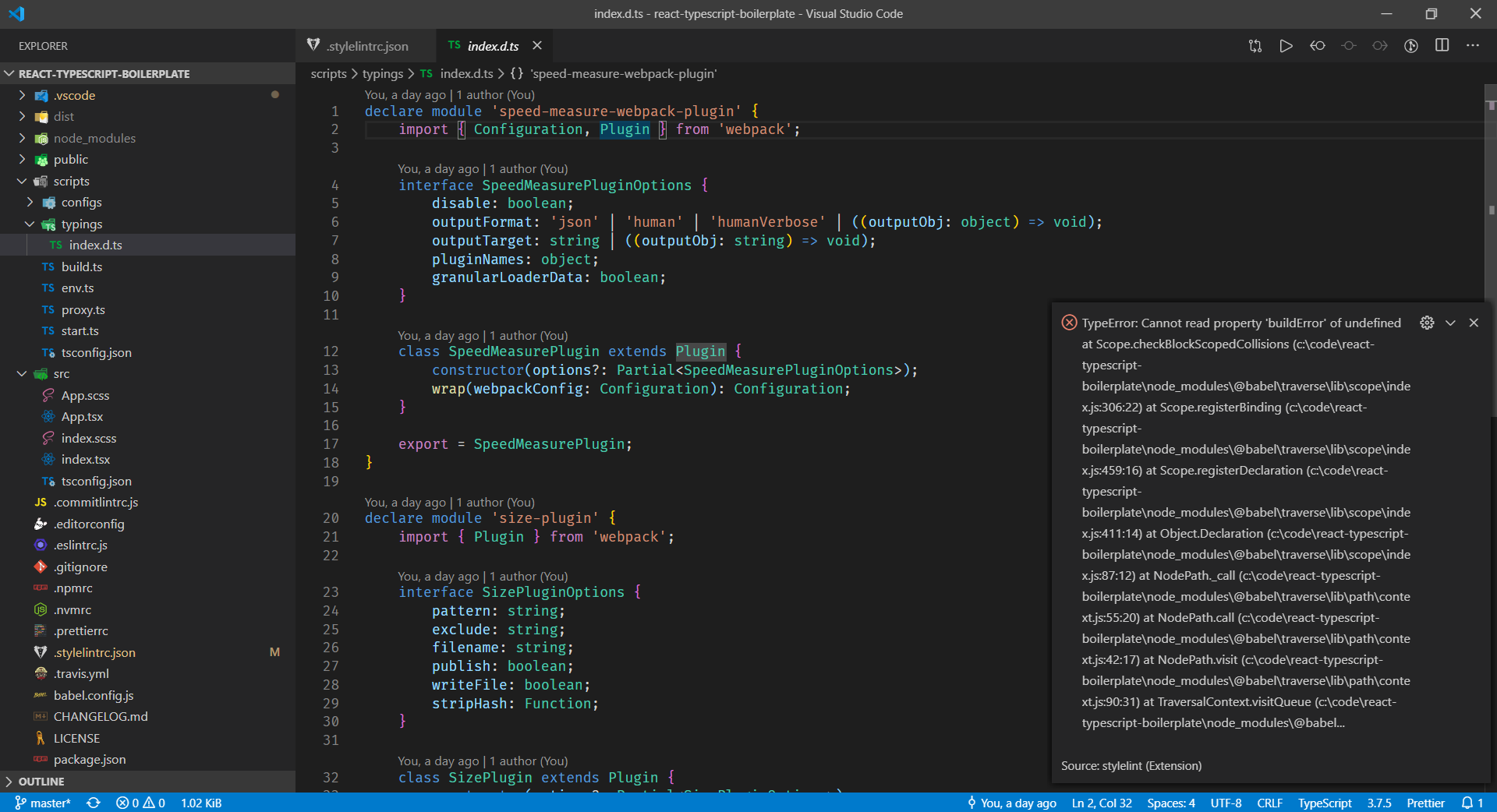Select the App.scss file

[x=84, y=395]
